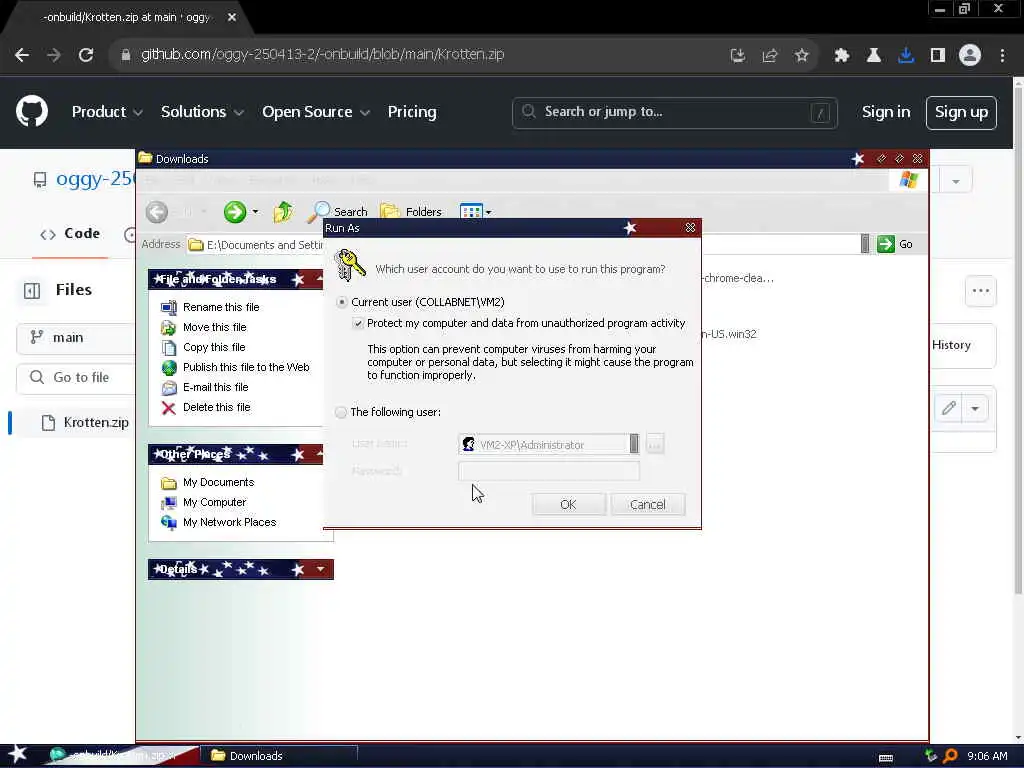The height and width of the screenshot is (768, 1024).
Task: Toggle Chrome side panel icon
Action: [938, 56]
